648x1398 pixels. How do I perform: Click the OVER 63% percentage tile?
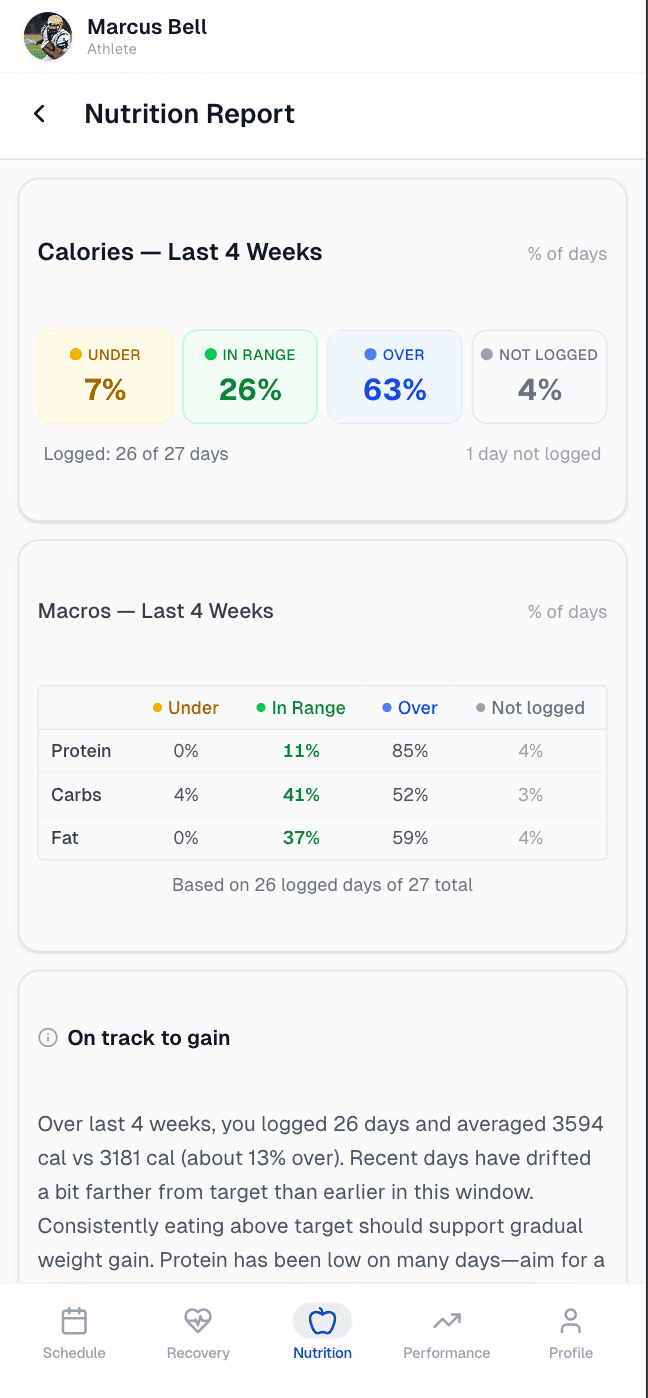click(394, 377)
